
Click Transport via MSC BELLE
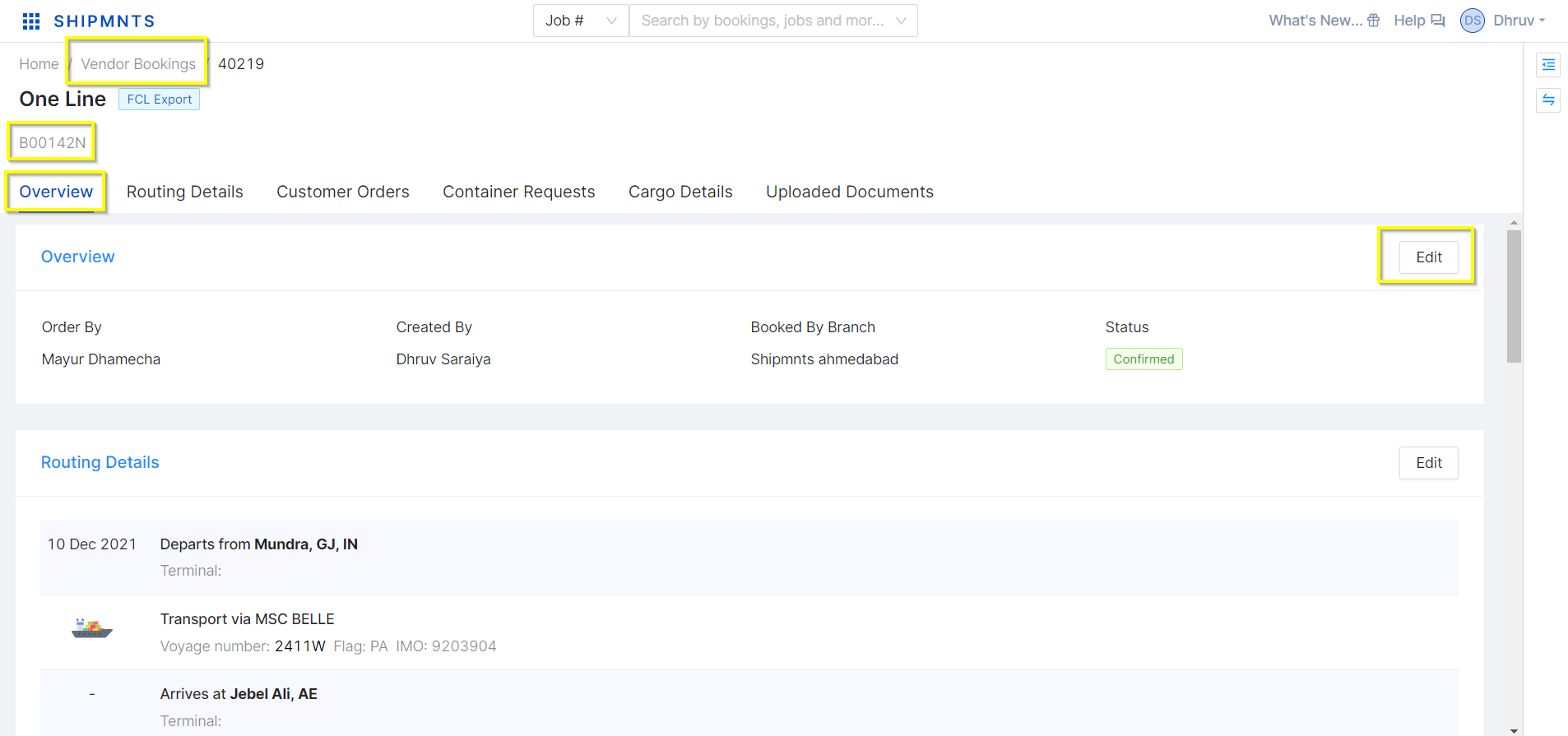[x=248, y=619]
